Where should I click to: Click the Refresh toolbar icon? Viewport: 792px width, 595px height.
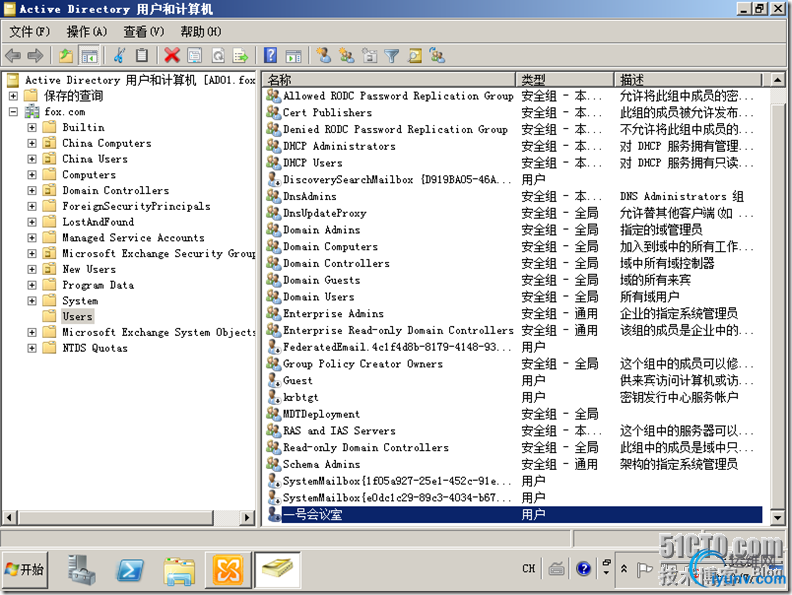(218, 56)
